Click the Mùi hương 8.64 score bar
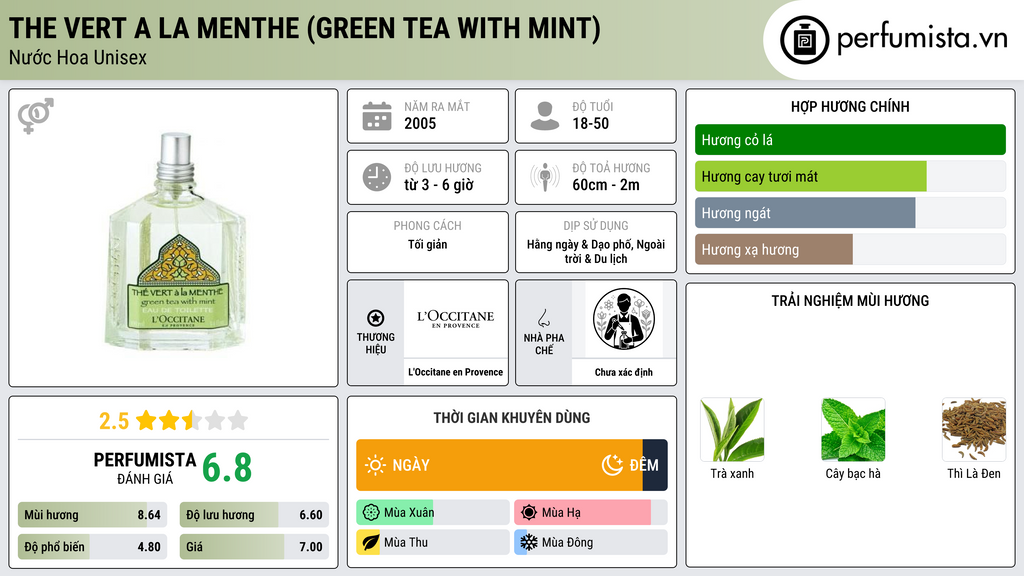 coord(93,515)
